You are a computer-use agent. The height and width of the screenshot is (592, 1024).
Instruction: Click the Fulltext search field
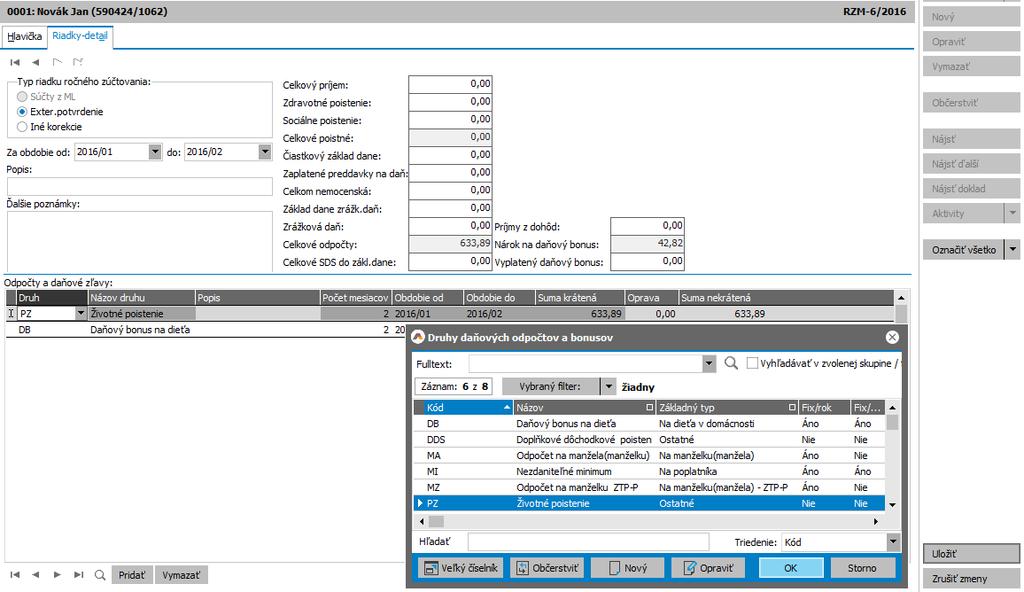[586, 363]
